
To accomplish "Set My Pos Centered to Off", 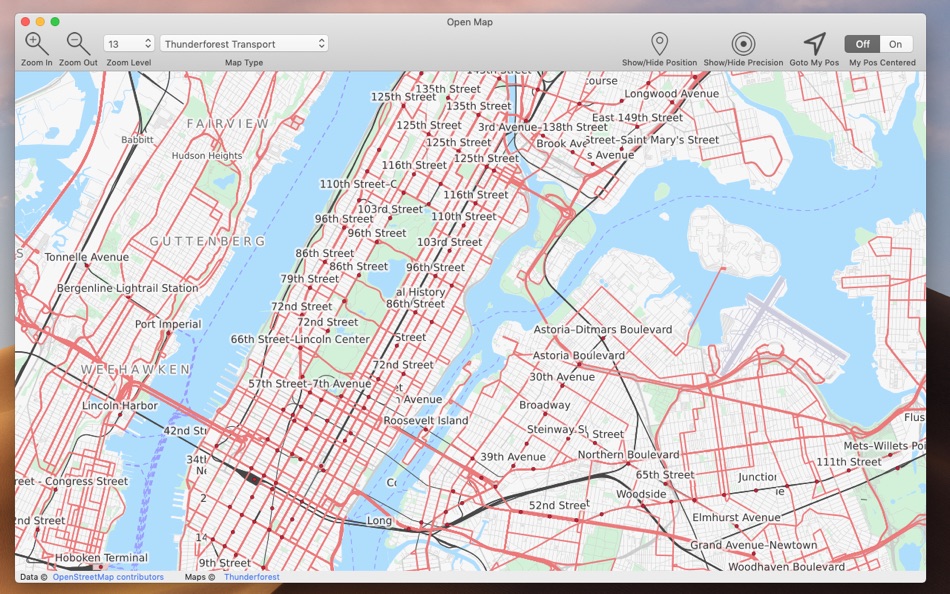I will [862, 44].
